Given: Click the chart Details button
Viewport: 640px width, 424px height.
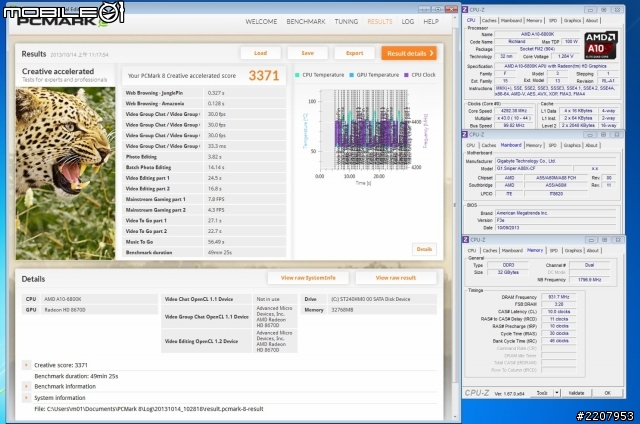Looking at the screenshot, I should 424,249.
